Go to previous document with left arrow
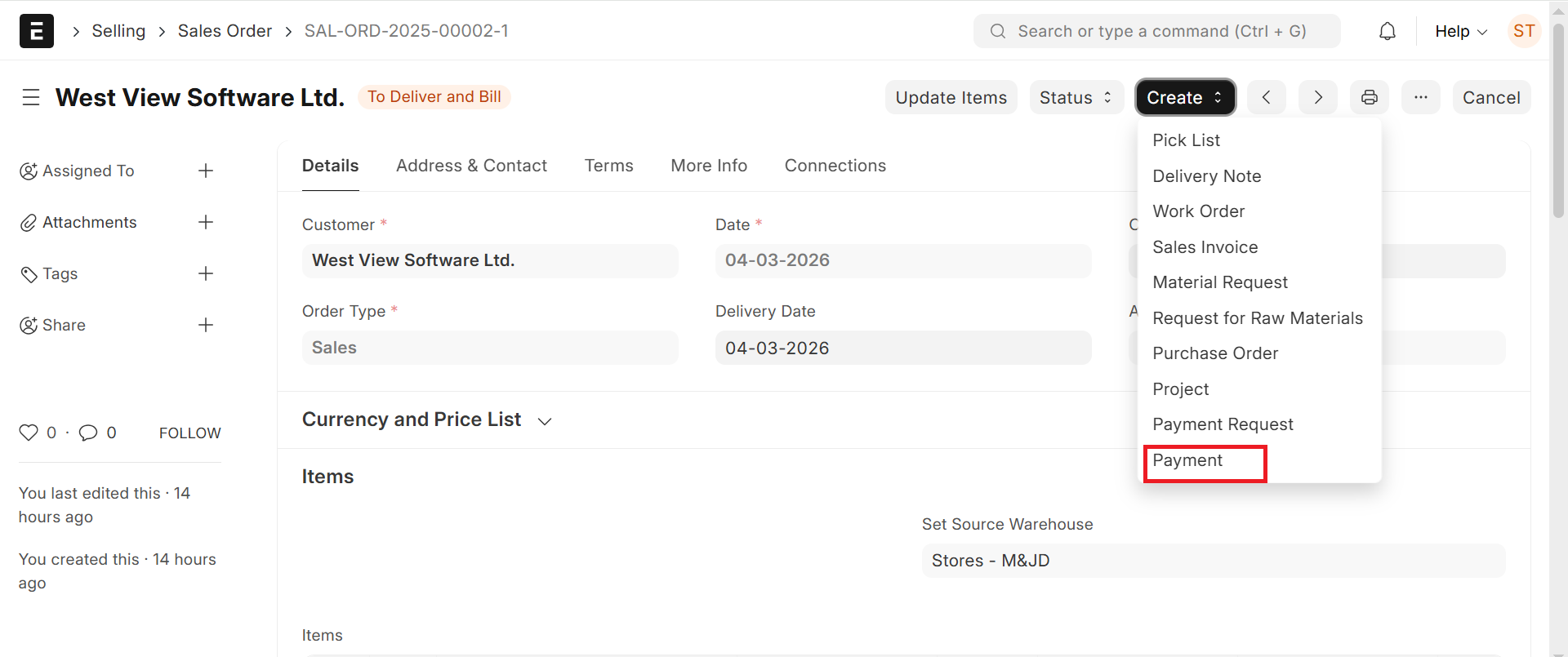The width and height of the screenshot is (1568, 657). (1267, 97)
